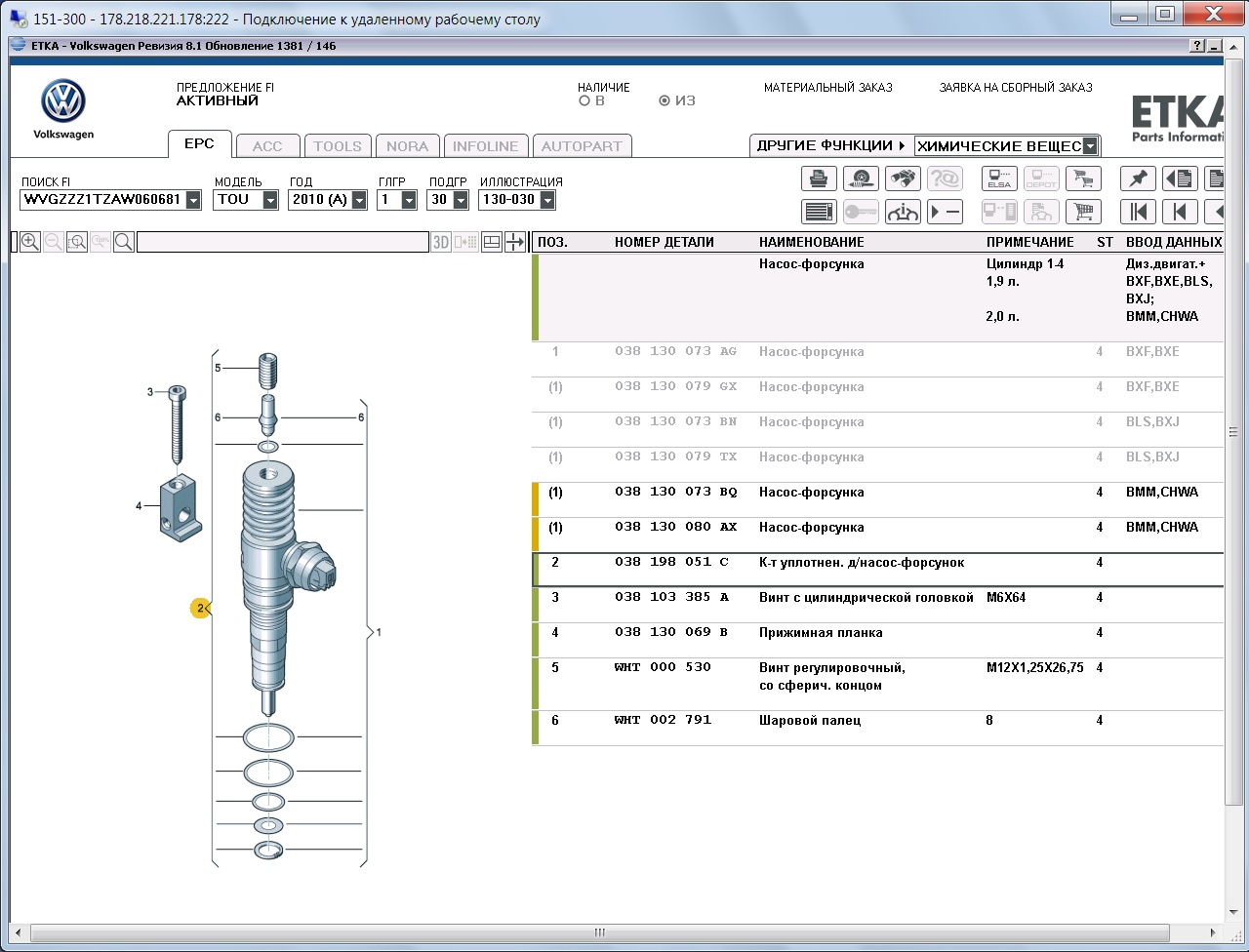This screenshot has height=952, width=1249.
Task: Click the splitter arrow icon
Action: (515, 242)
